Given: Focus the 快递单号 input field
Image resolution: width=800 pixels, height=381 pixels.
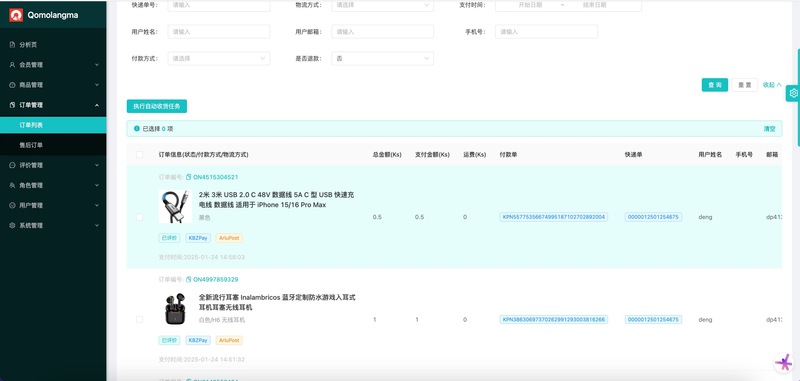Looking at the screenshot, I should 218,5.
